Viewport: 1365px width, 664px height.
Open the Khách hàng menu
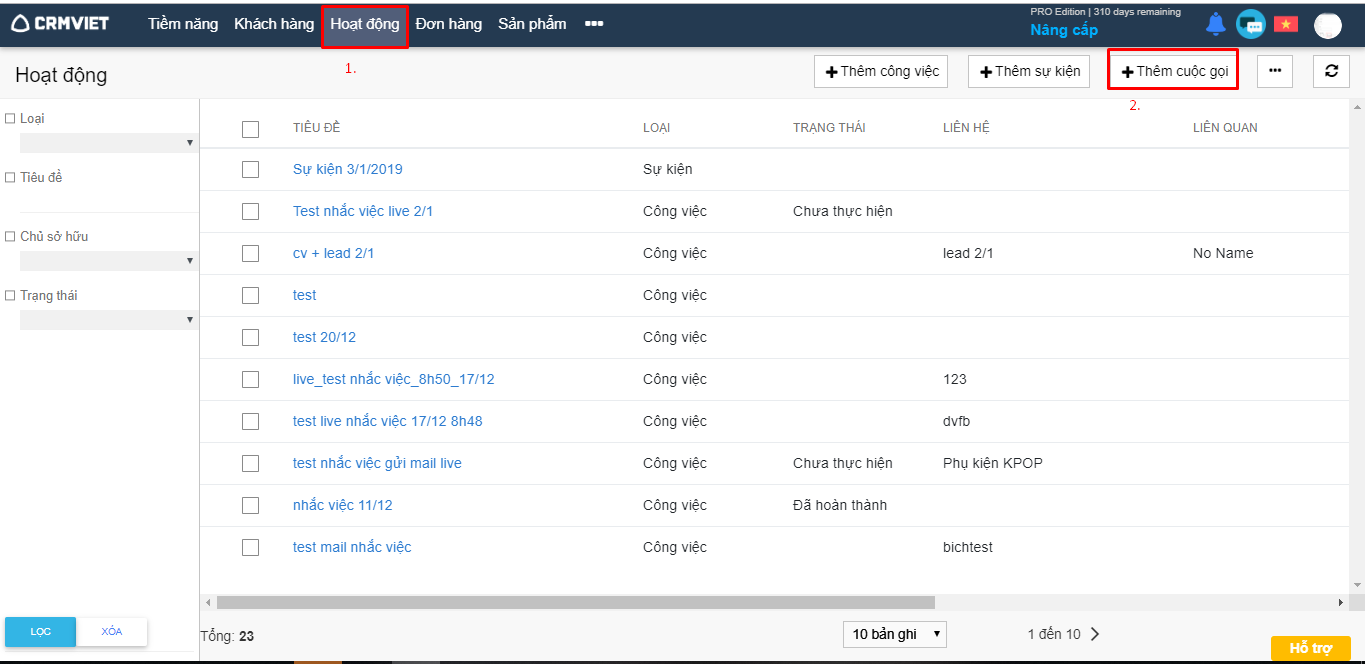(274, 24)
